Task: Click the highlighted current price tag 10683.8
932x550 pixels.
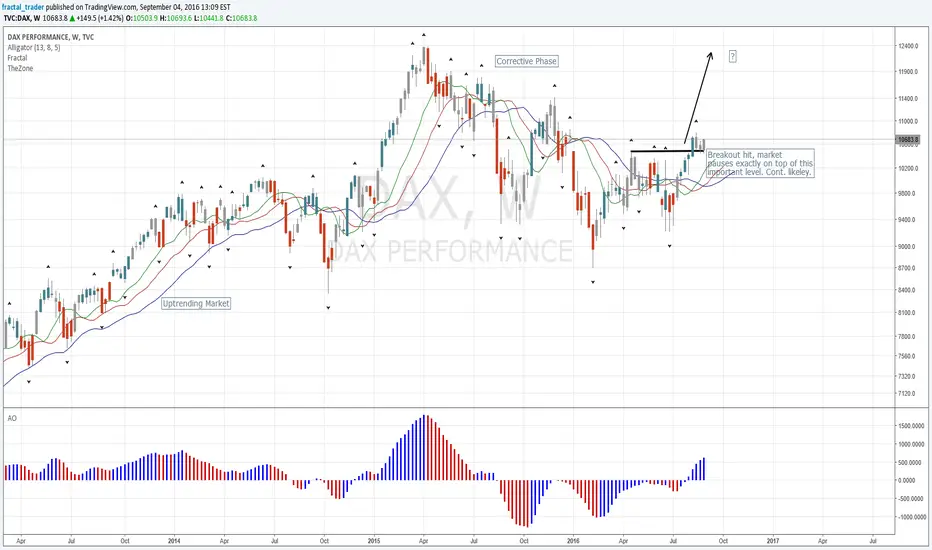Action: point(908,140)
